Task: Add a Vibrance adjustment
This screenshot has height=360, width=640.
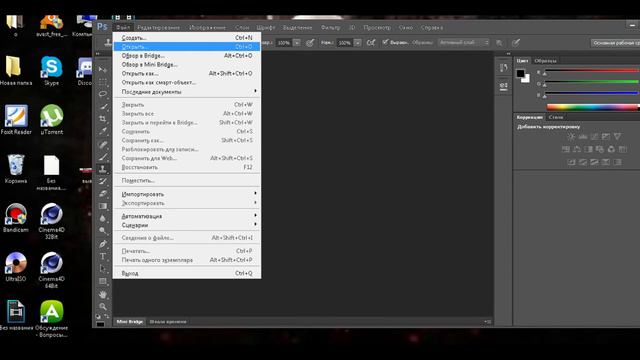Action: point(617,137)
